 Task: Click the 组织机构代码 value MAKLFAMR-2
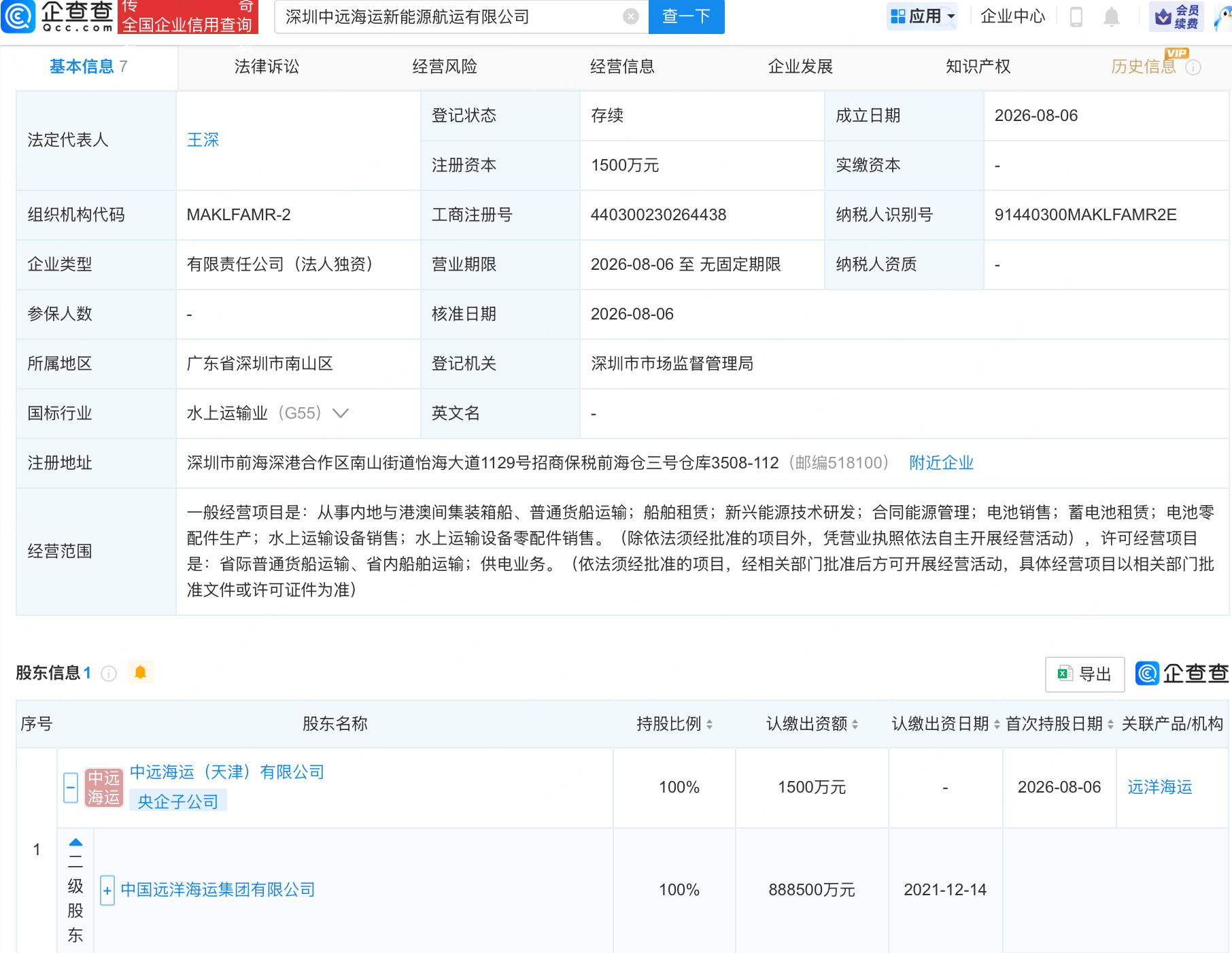[x=239, y=215]
